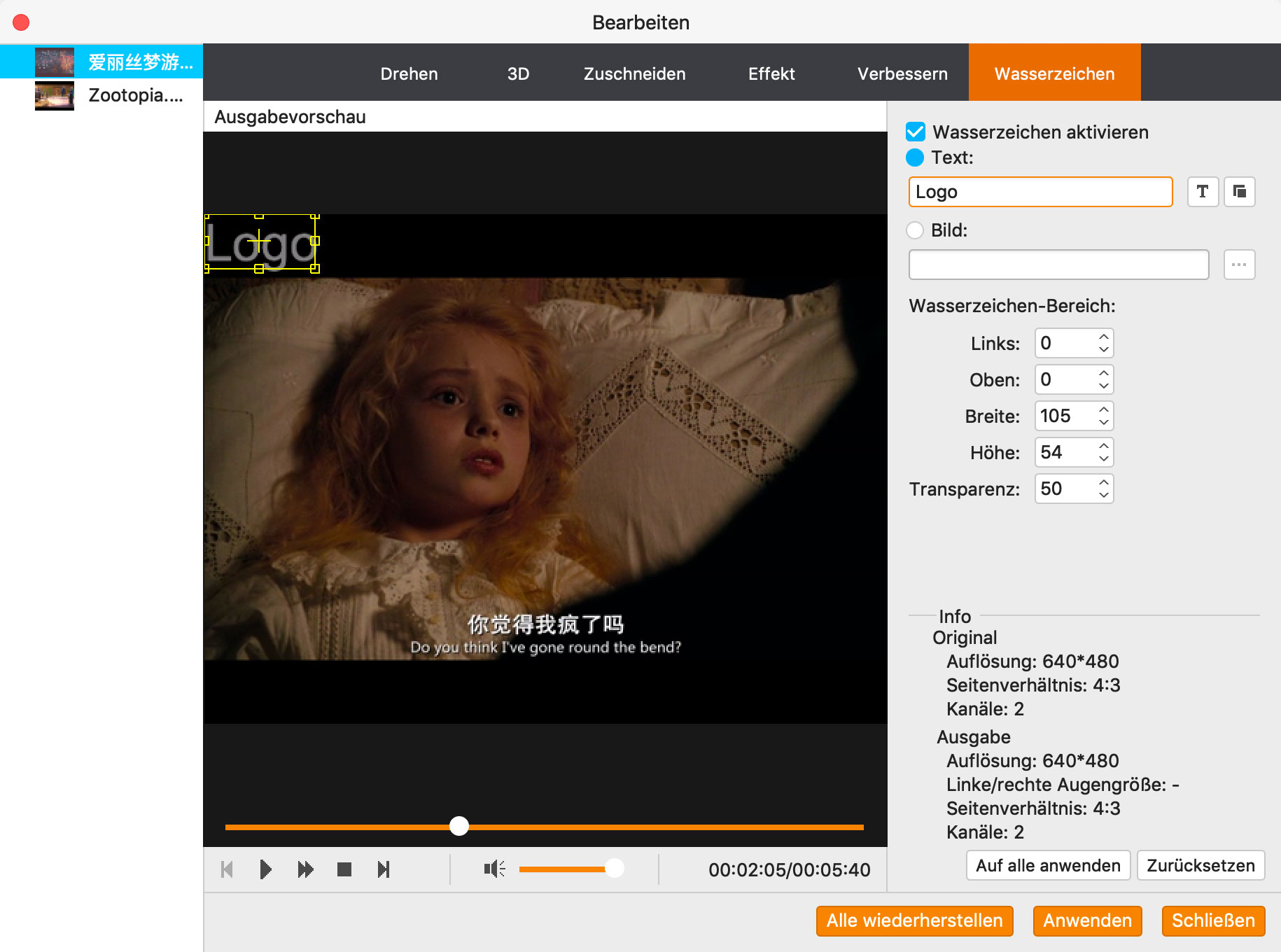
Task: Switch to the Zuschneiden tab
Action: tap(634, 73)
